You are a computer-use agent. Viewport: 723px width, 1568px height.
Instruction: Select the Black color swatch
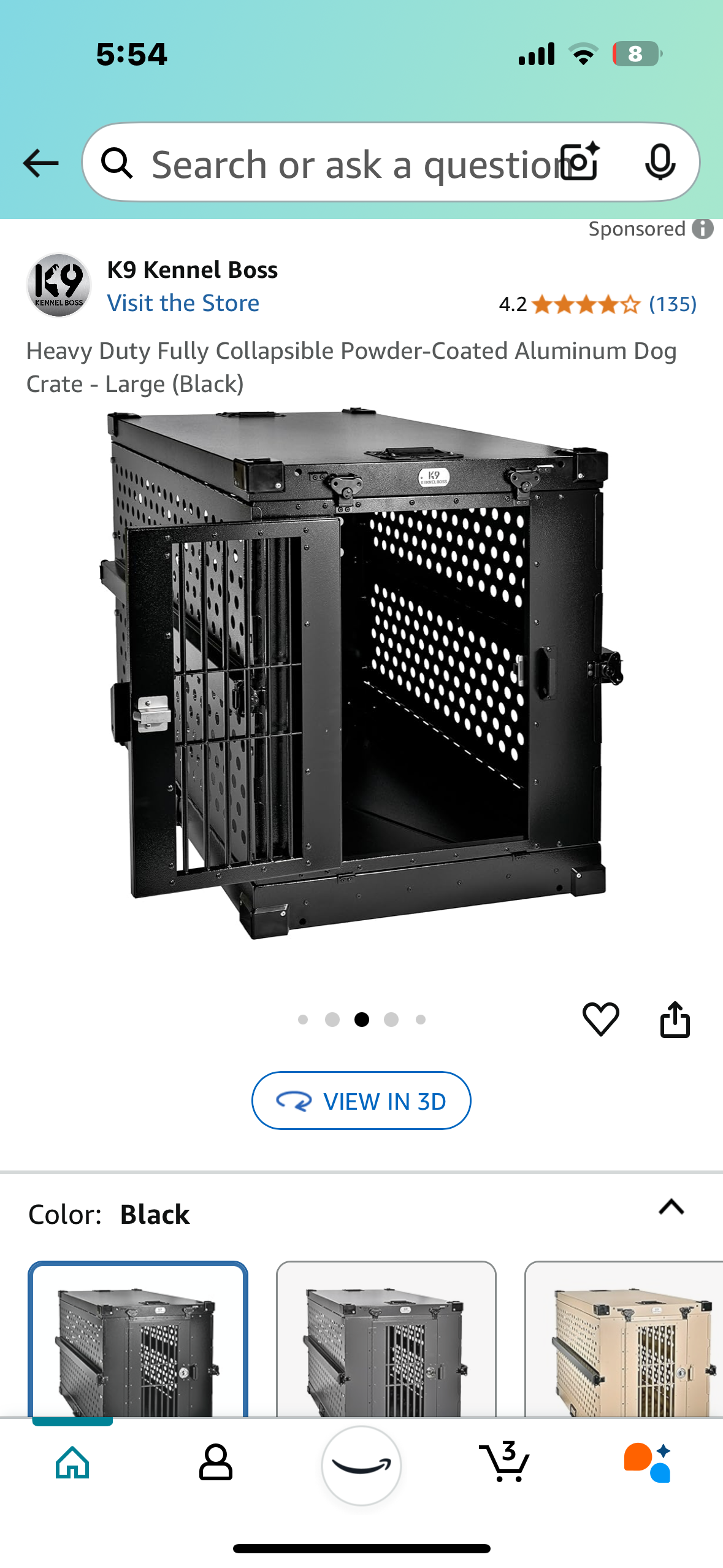click(x=138, y=1339)
